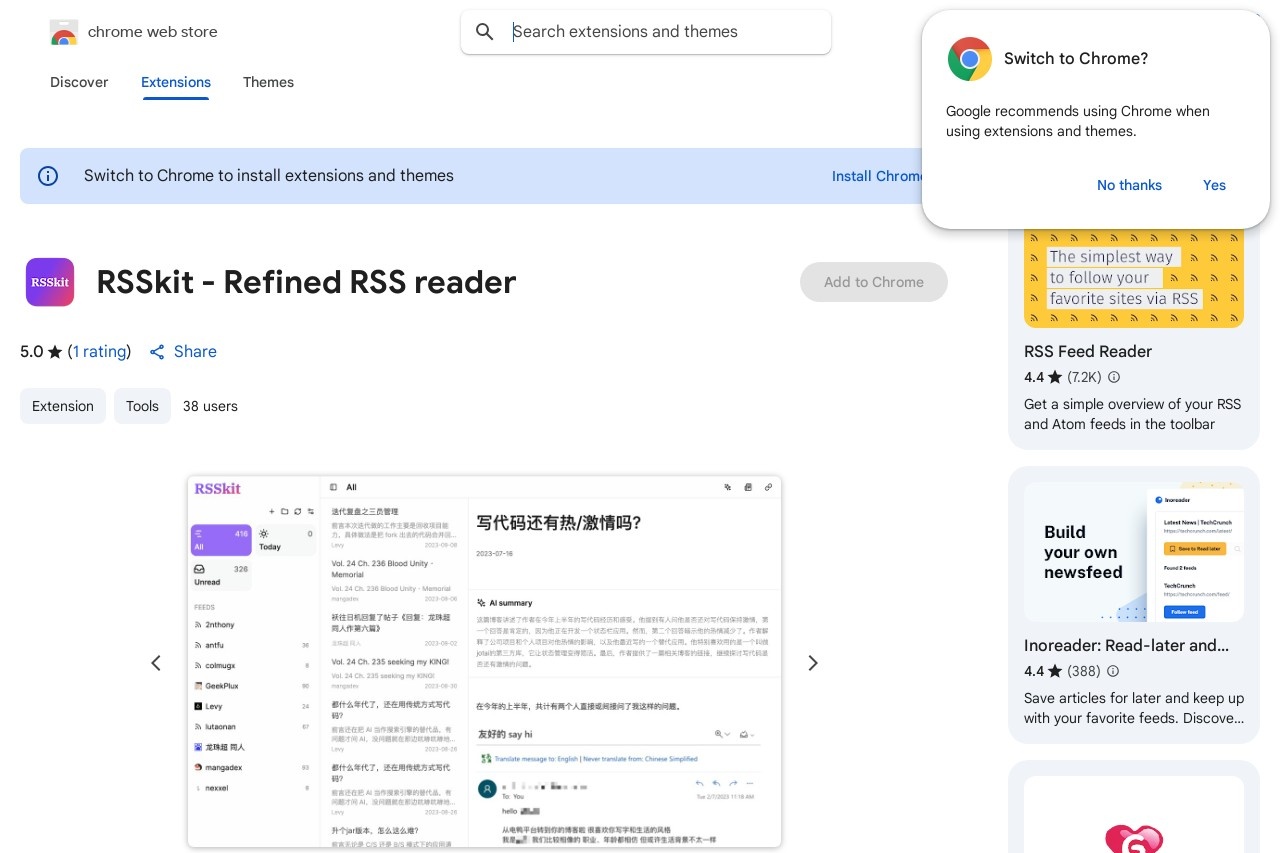Click the share icon beside Share
This screenshot has height=853, width=1280.
(157, 352)
